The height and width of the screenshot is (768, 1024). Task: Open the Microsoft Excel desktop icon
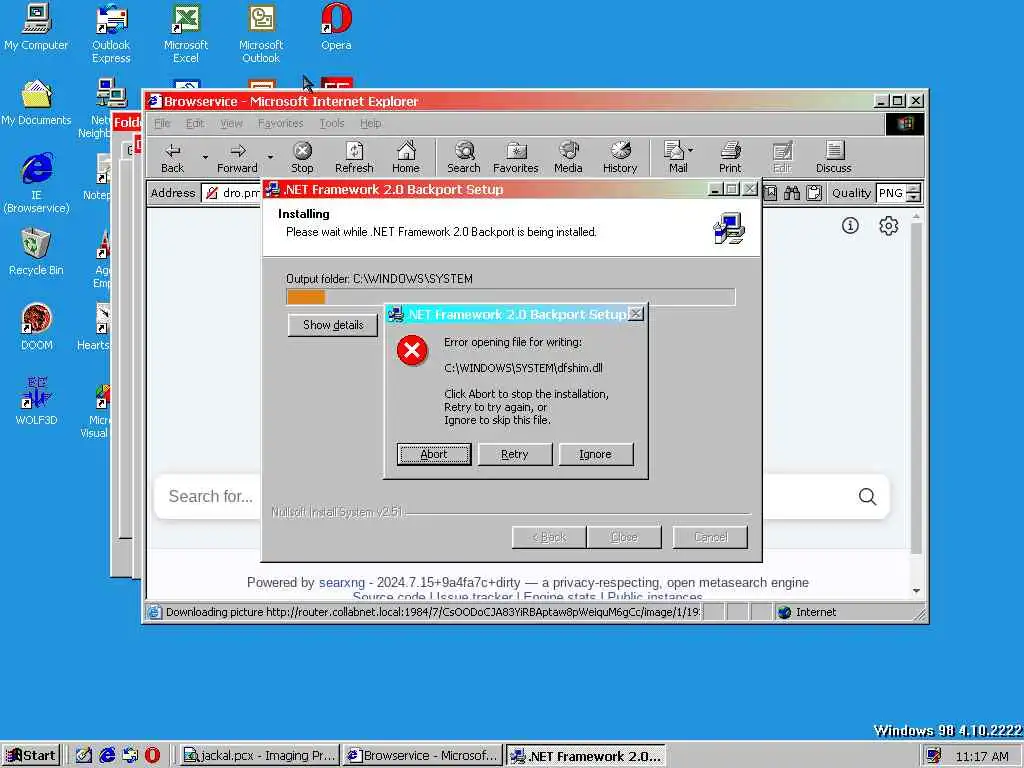point(186,34)
